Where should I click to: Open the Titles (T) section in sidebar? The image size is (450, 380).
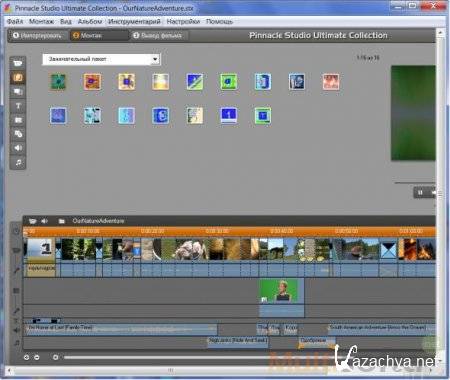(18, 106)
